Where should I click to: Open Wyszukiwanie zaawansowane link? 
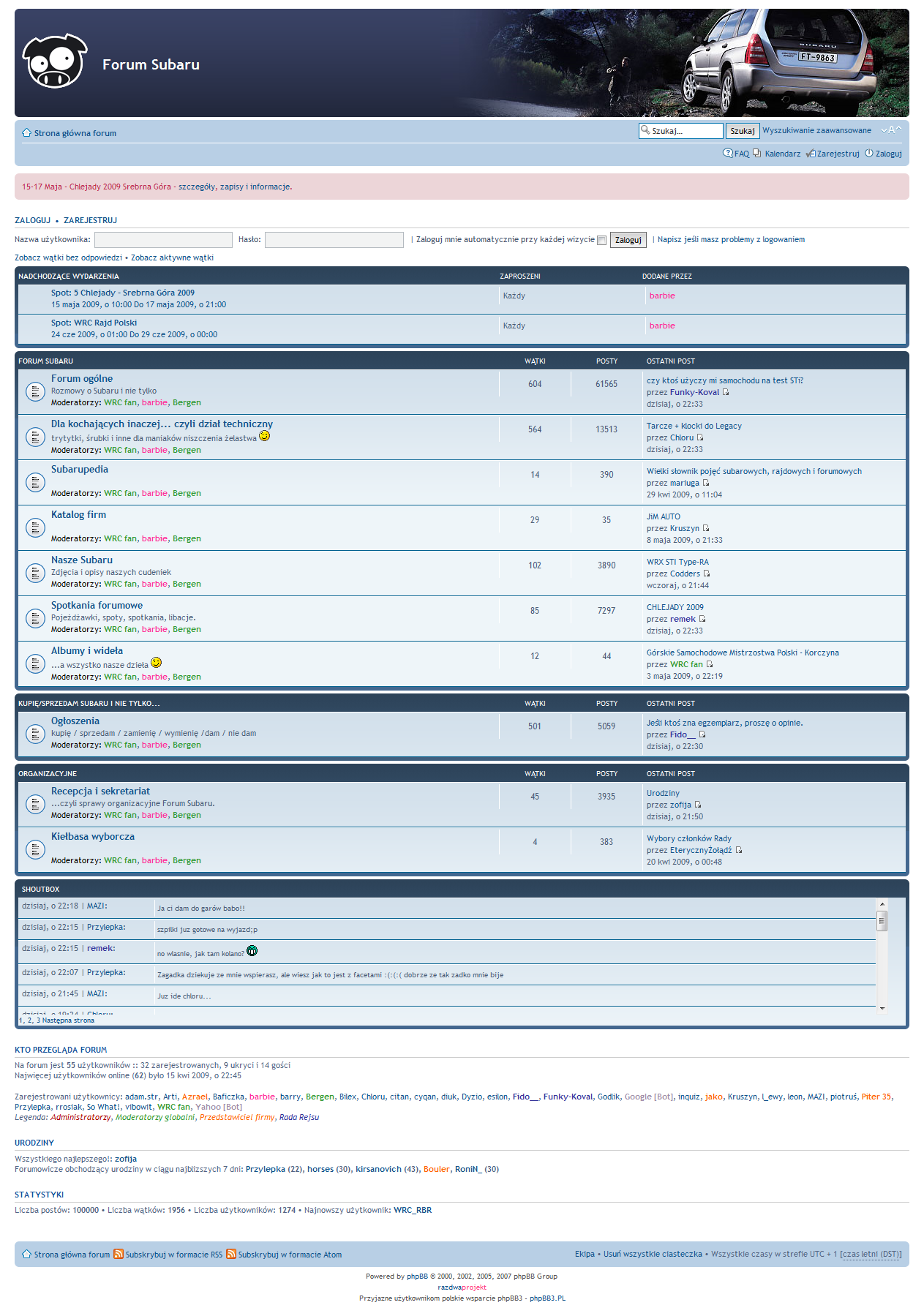point(816,130)
